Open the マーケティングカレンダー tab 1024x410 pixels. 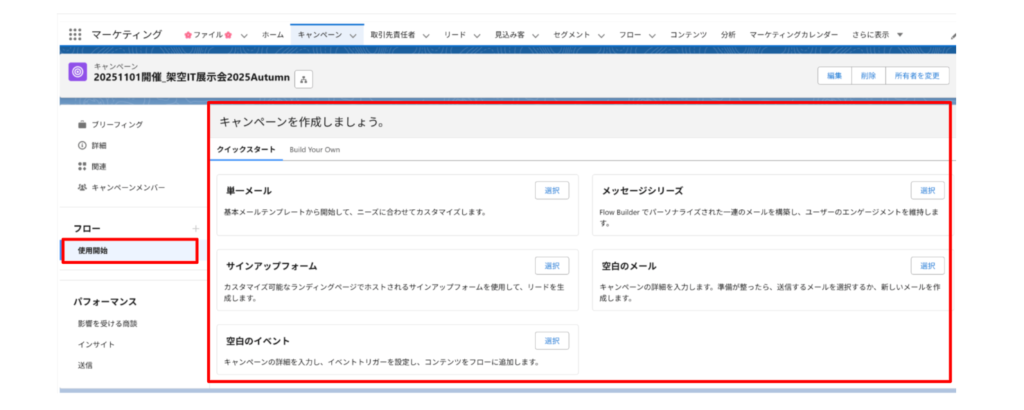tap(793, 35)
